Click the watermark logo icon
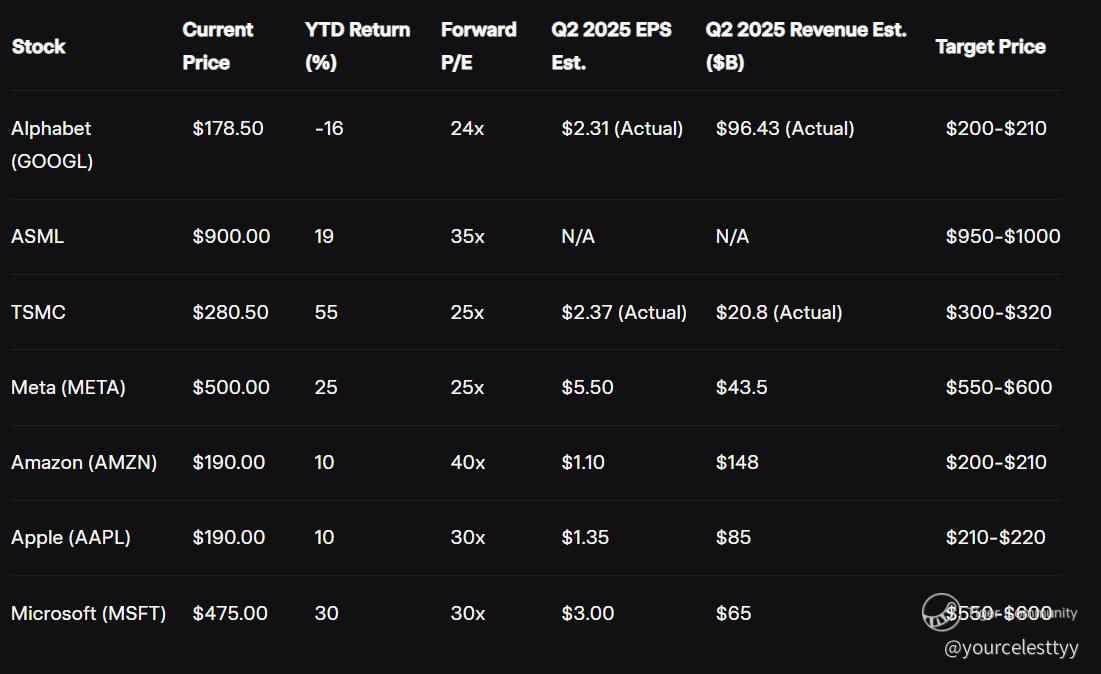Viewport: 1101px width, 674px height. point(941,612)
